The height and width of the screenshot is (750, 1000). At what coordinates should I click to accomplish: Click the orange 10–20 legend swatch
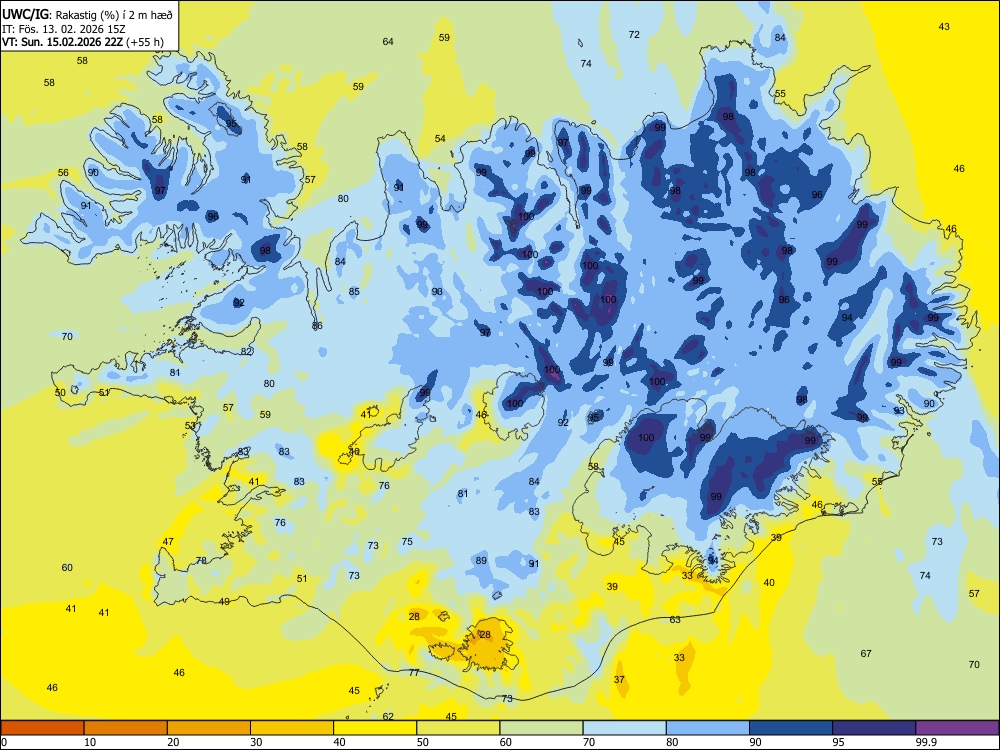126,728
